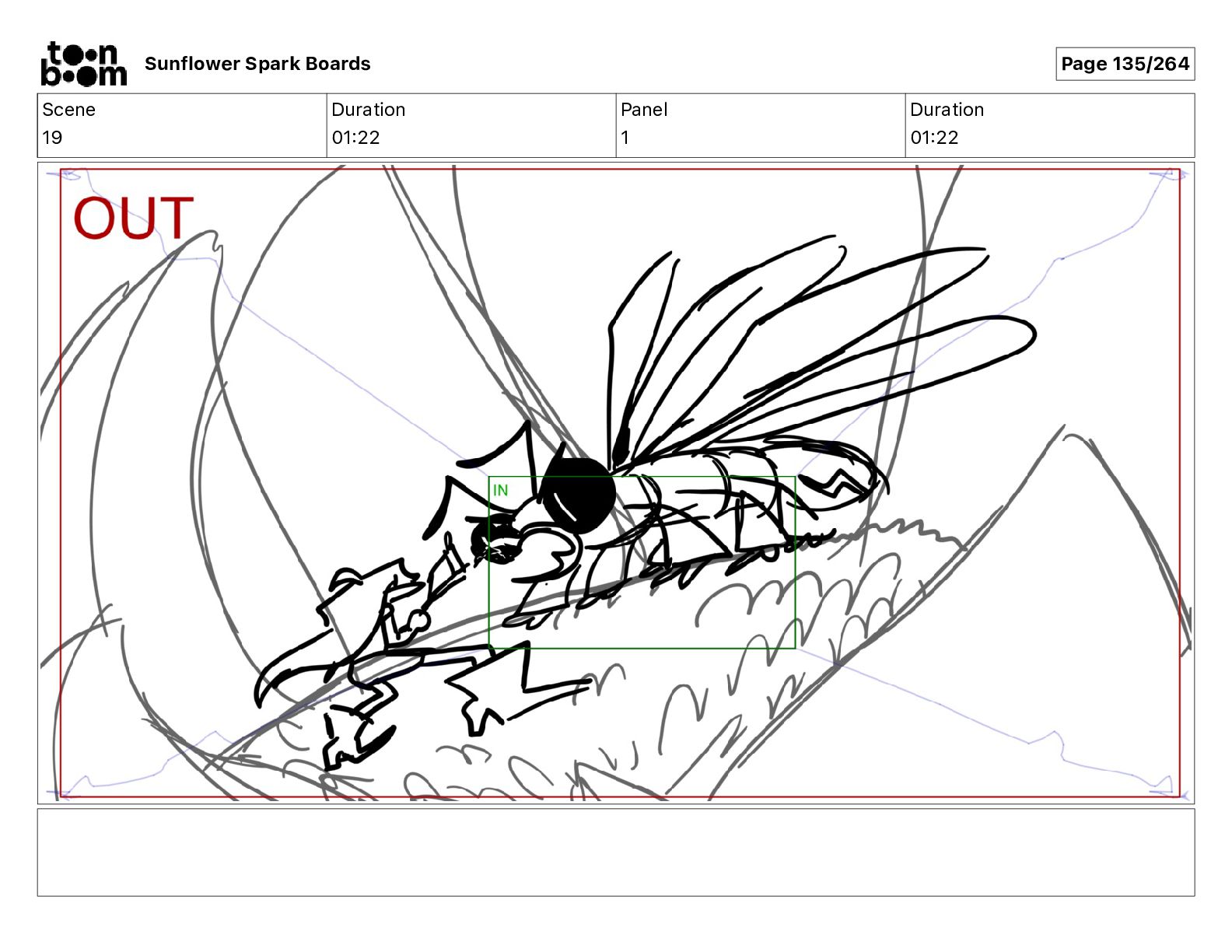This screenshot has height=952, width=1232.
Task: Click the empty notes box below the panel
Action: (616, 852)
